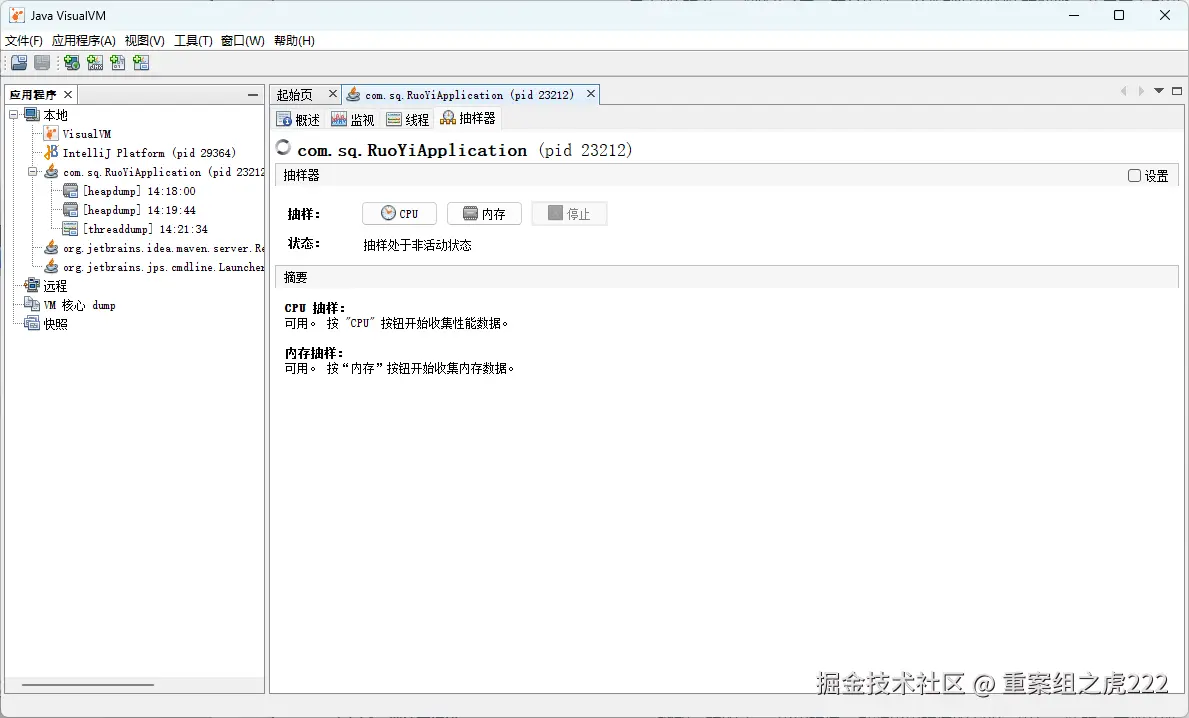Minimize the 应用程序 side panel
The image size is (1189, 718).
253,95
